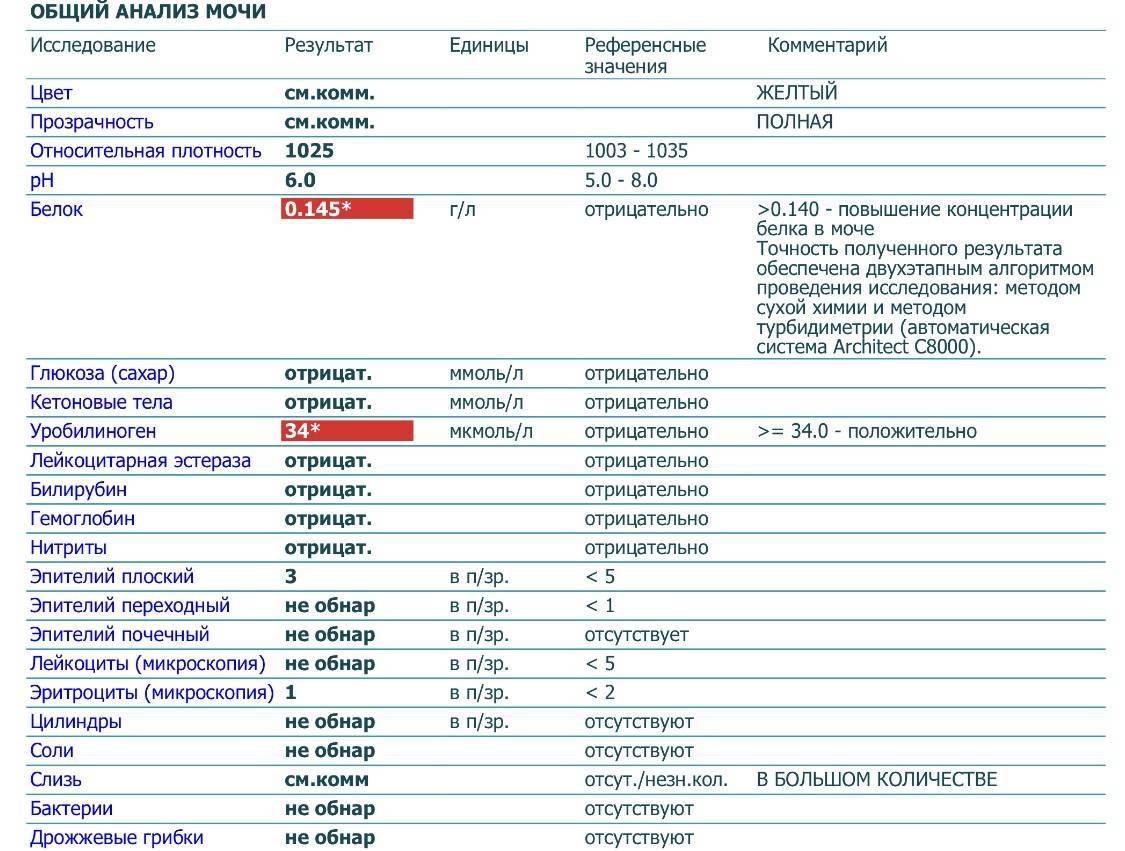The image size is (1125, 851).
Task: Click the 'ЖЕЛТЫЙ' comment value
Action: click(x=796, y=93)
